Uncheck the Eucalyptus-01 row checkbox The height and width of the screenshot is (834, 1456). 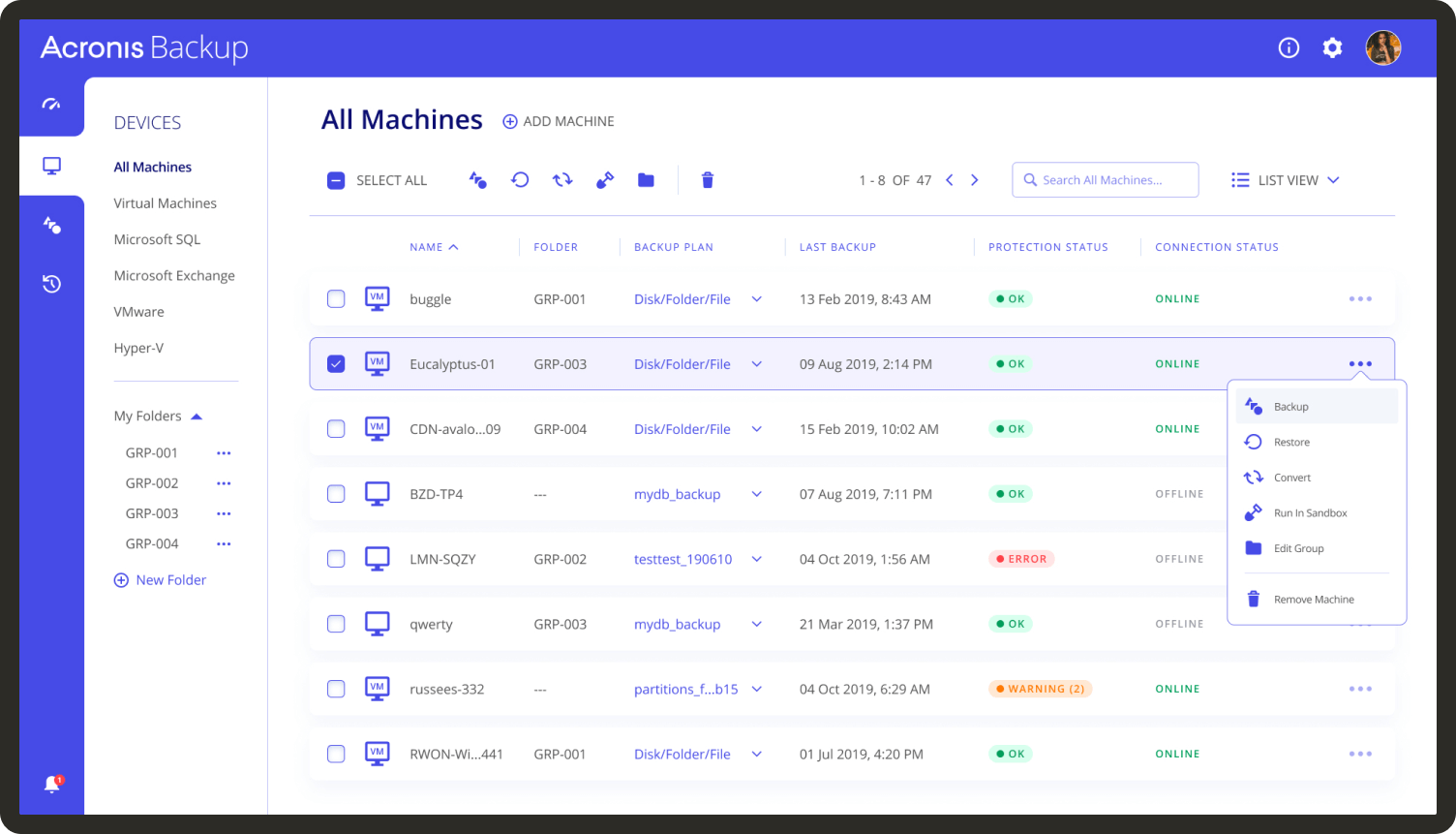(x=336, y=363)
